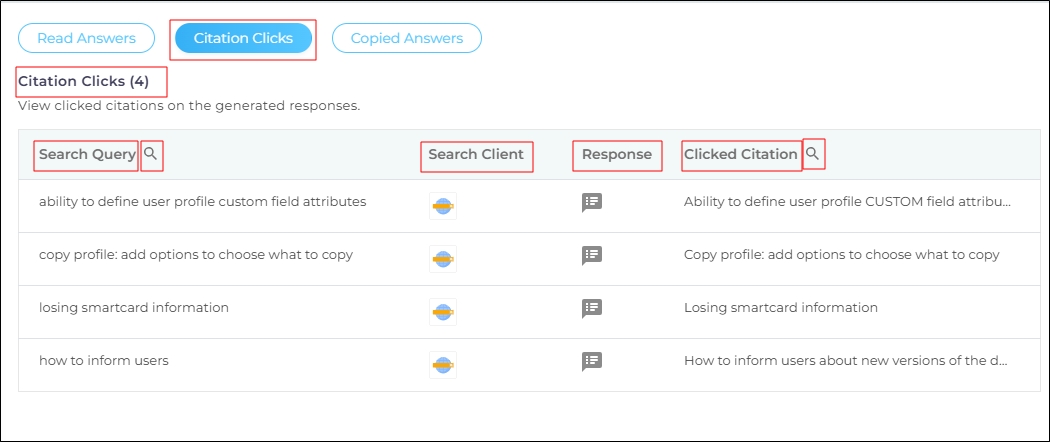
Task: Click search icon next to Search Query
Action: click(151, 154)
